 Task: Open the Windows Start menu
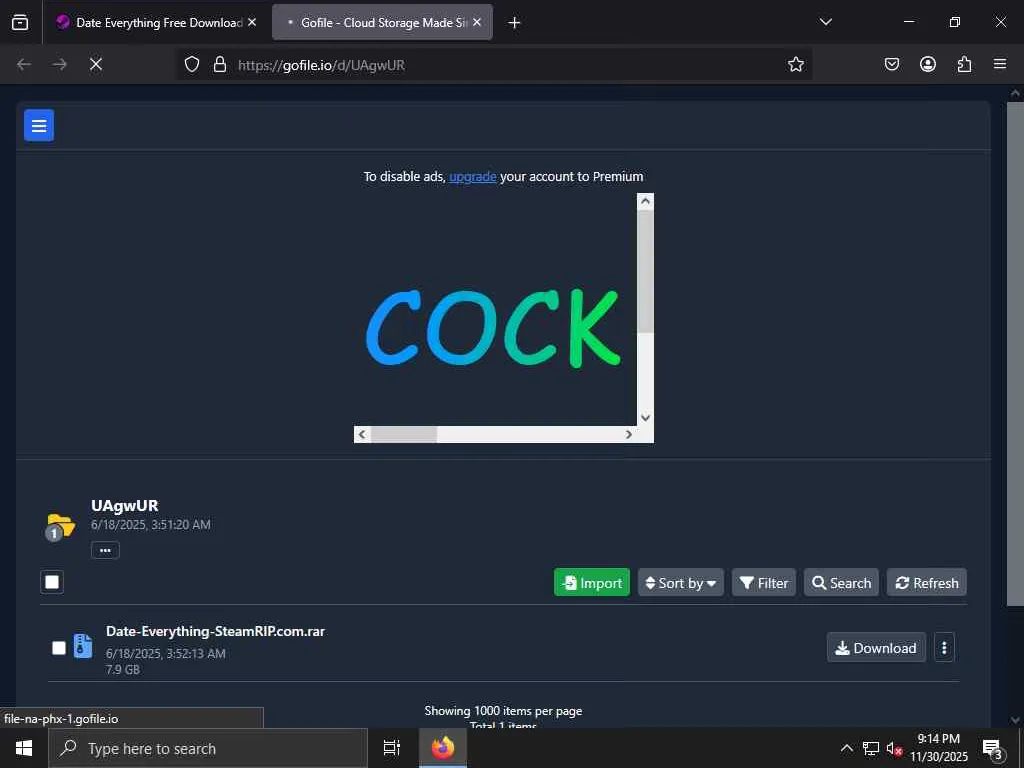tap(24, 748)
